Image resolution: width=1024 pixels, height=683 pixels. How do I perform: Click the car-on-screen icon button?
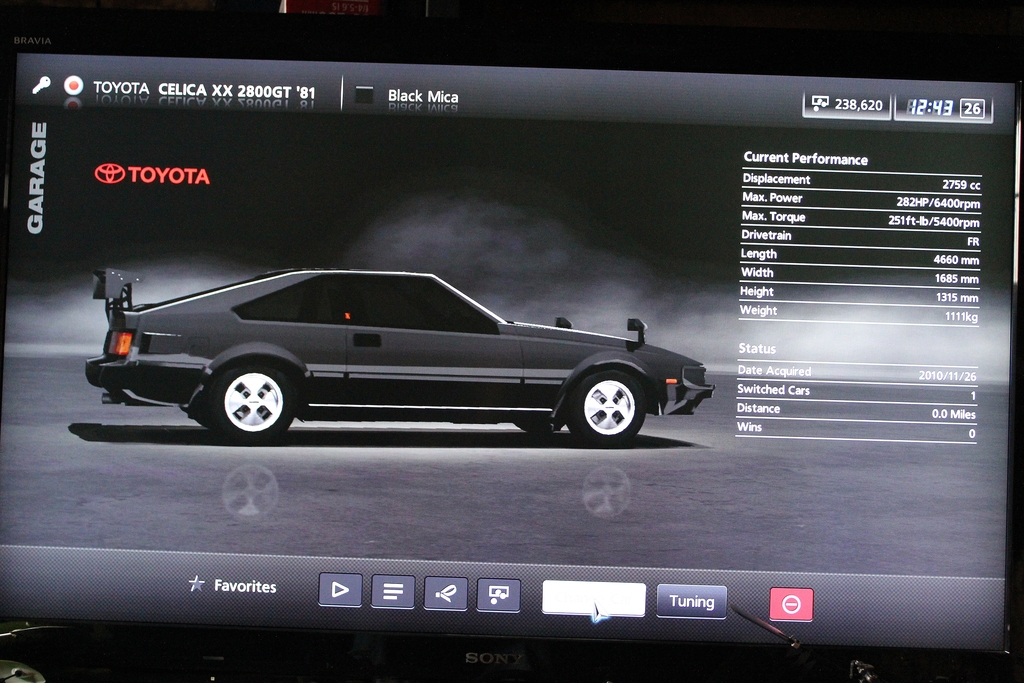(498, 595)
